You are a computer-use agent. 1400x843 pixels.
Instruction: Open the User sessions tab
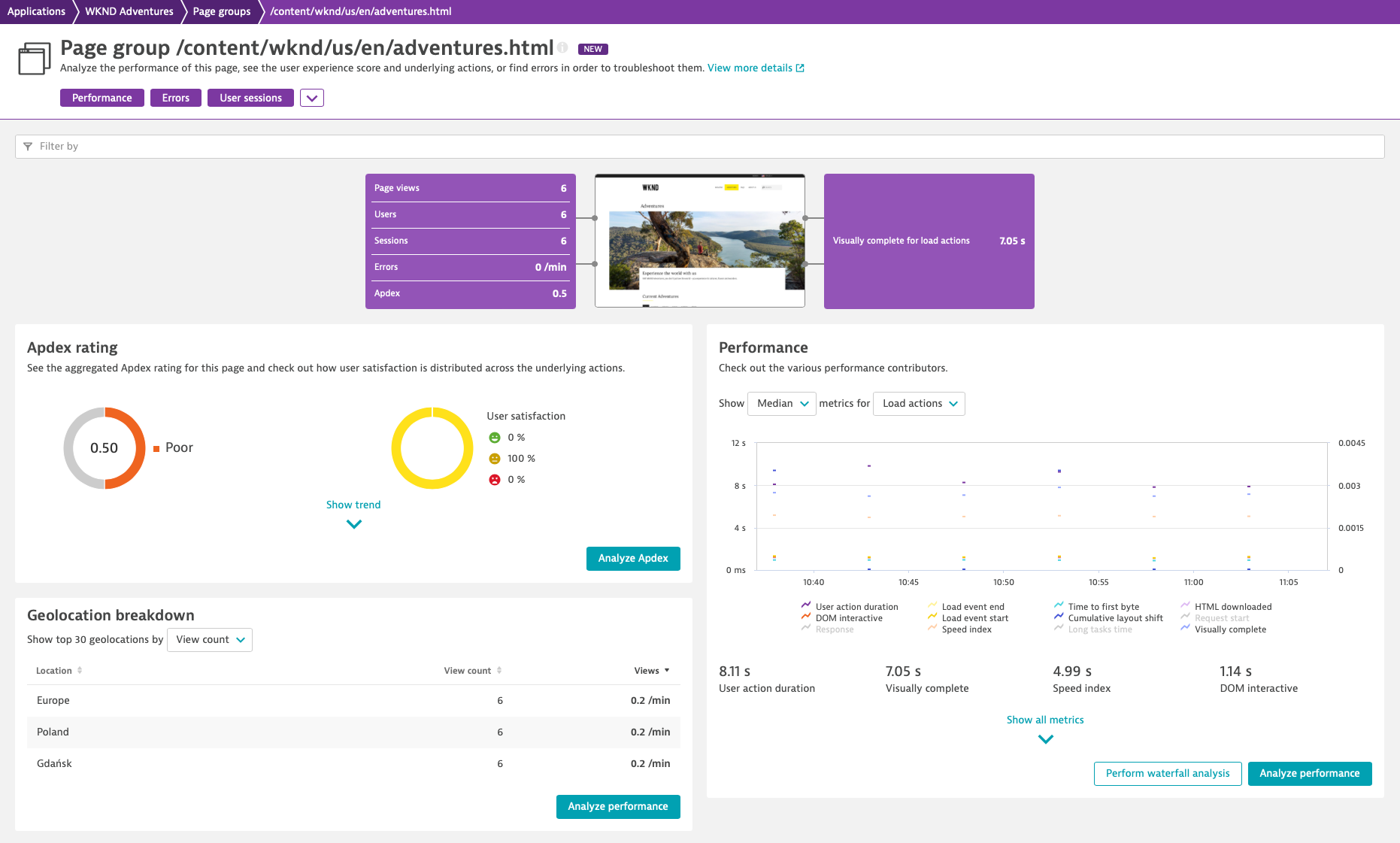click(250, 97)
